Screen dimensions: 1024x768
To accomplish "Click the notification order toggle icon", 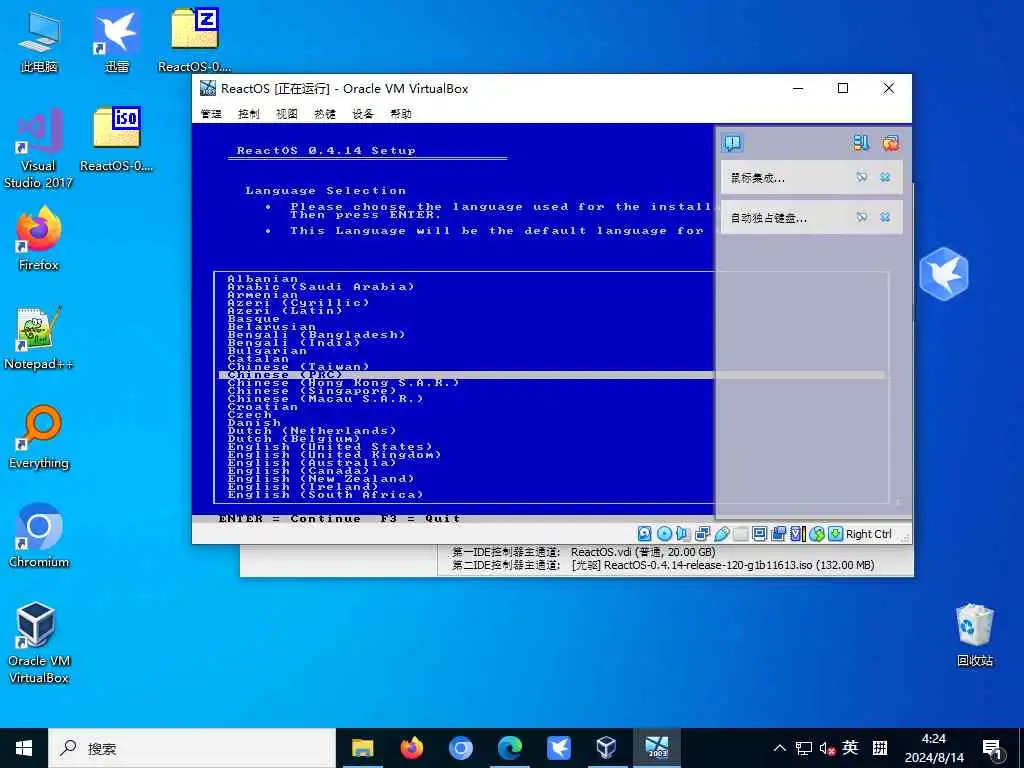I will pos(861,143).
